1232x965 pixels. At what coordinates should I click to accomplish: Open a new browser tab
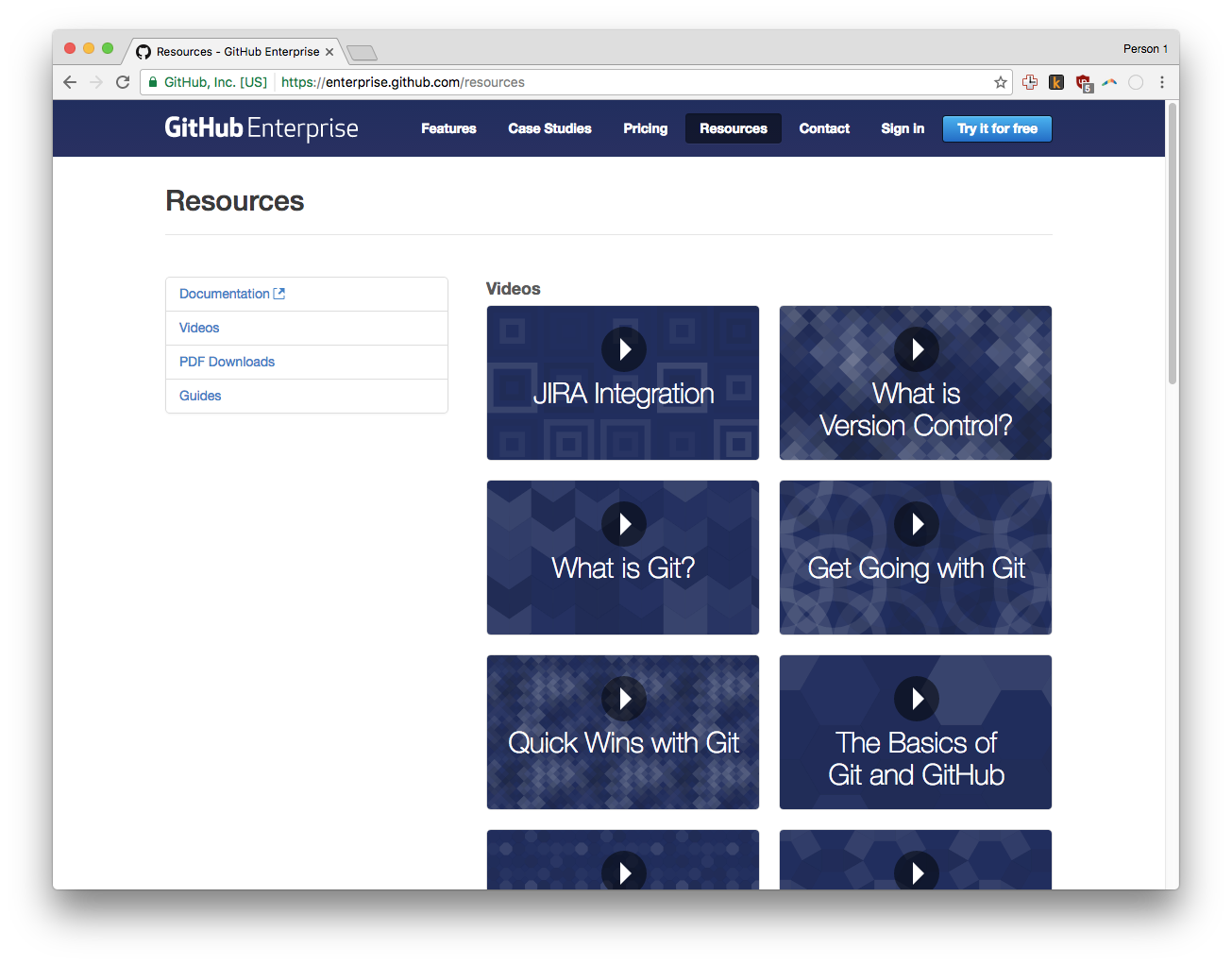tap(362, 53)
